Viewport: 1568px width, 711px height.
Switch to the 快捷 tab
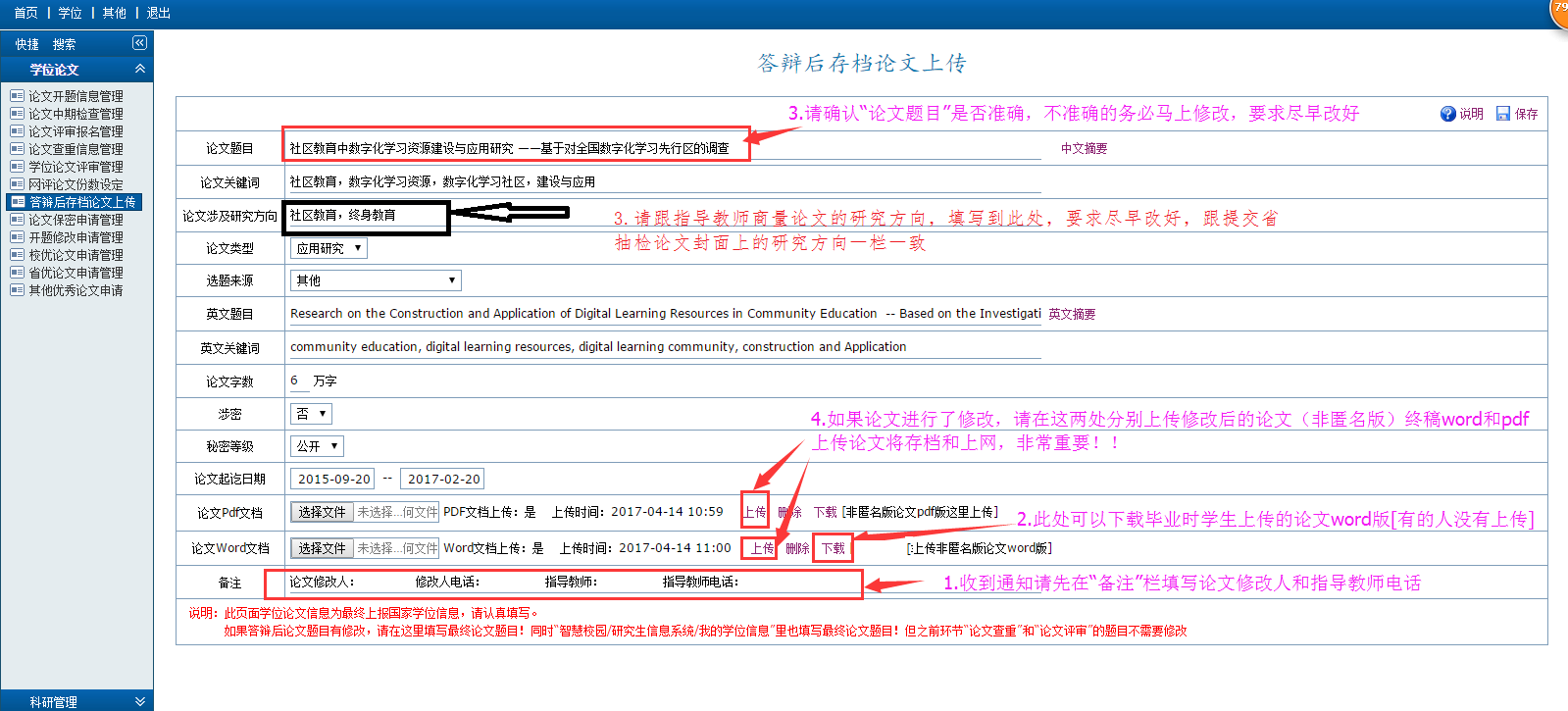click(26, 44)
